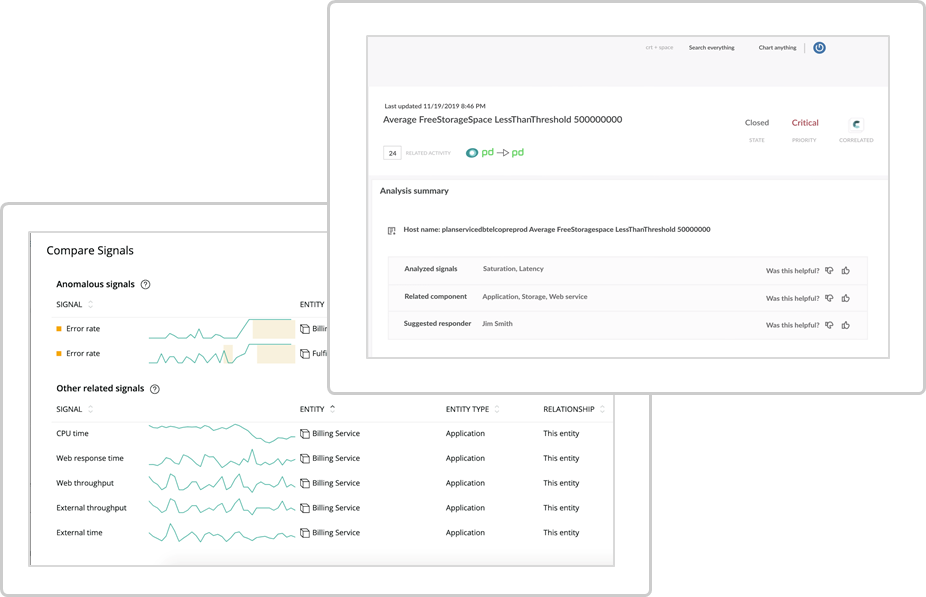Screen dimensions: 926x597
Task: Thumbs down the Suggested responder row
Action: [829, 325]
